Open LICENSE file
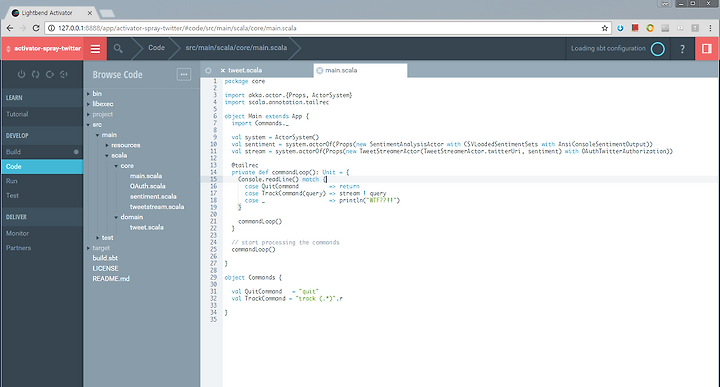The width and height of the screenshot is (720, 387). [x=105, y=269]
